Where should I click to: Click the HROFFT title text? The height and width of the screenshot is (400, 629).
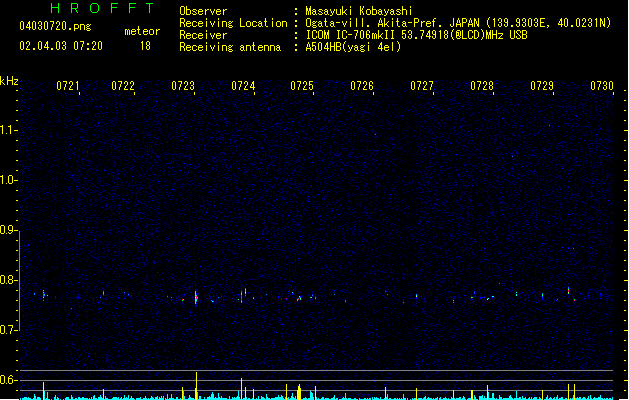[102, 8]
